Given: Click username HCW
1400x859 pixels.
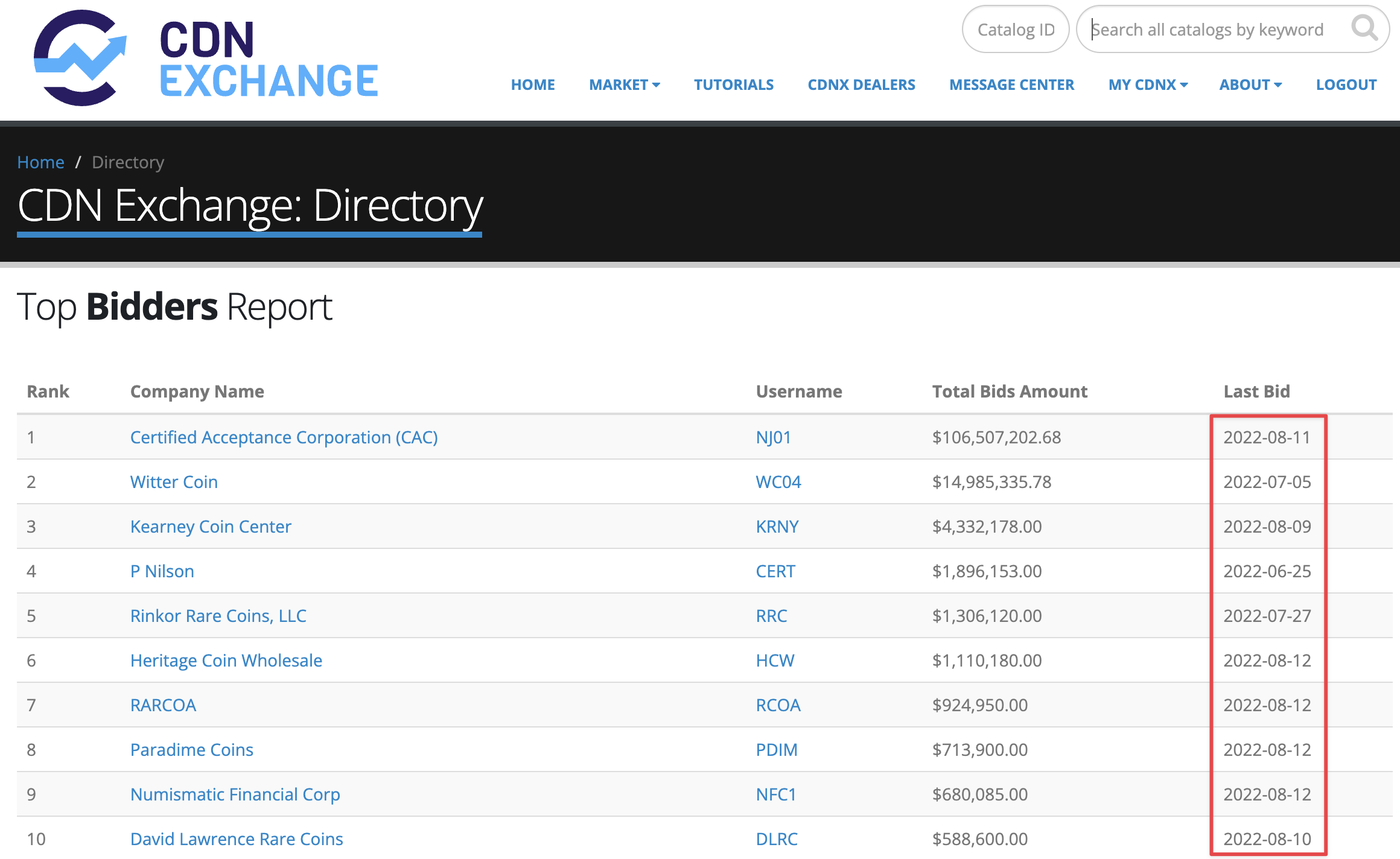Looking at the screenshot, I should 775,661.
